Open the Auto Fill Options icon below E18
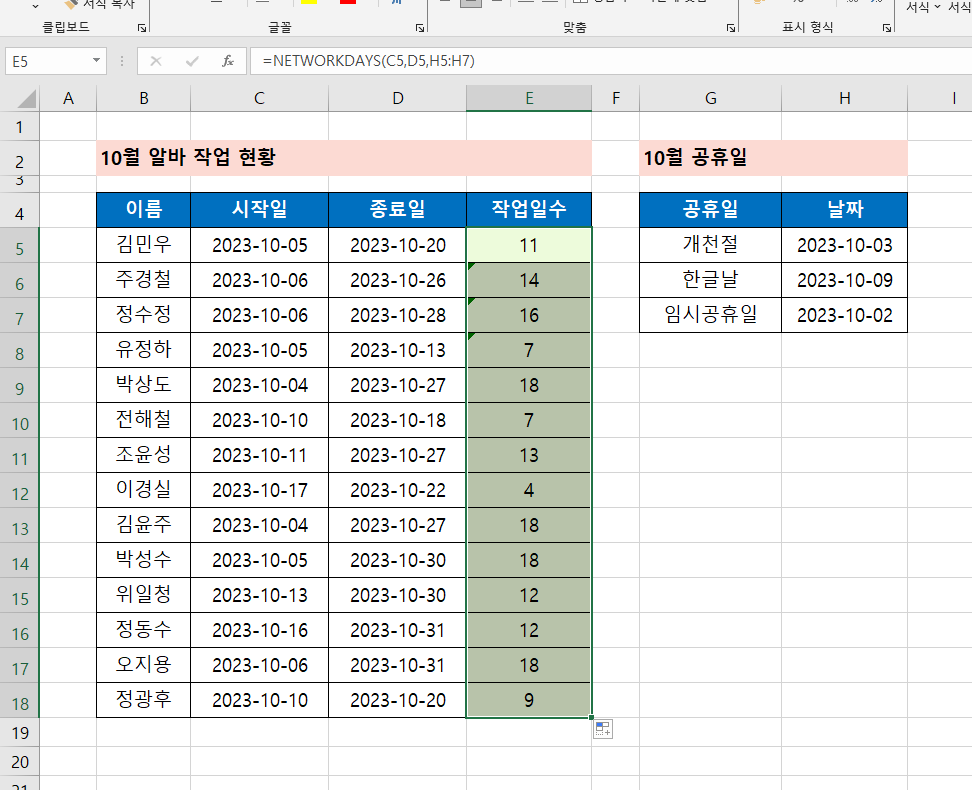The width and height of the screenshot is (972, 790). point(603,729)
